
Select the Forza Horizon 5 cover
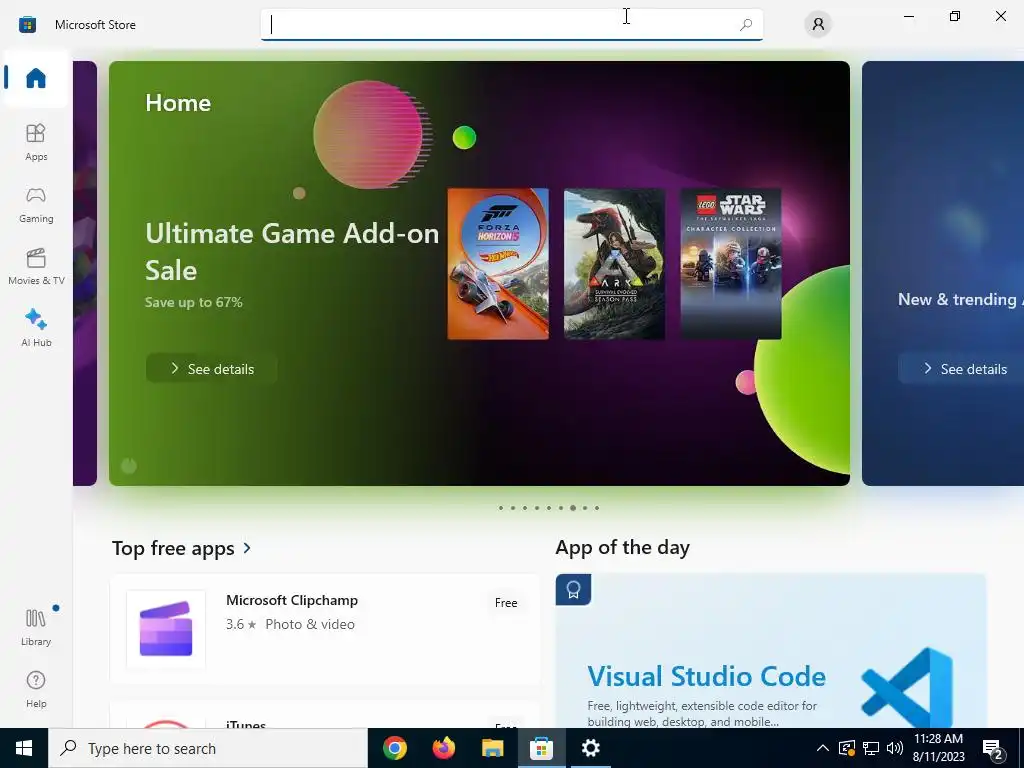click(498, 264)
